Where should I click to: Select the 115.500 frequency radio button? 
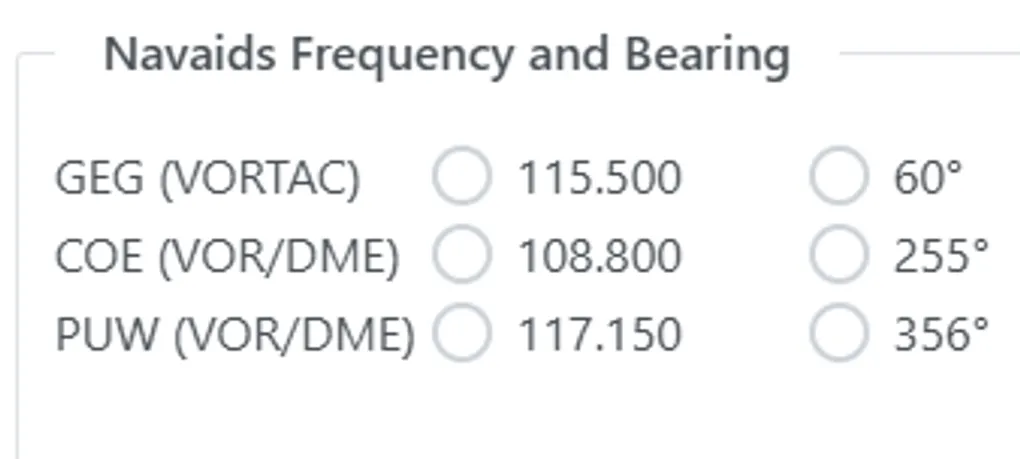(x=462, y=178)
